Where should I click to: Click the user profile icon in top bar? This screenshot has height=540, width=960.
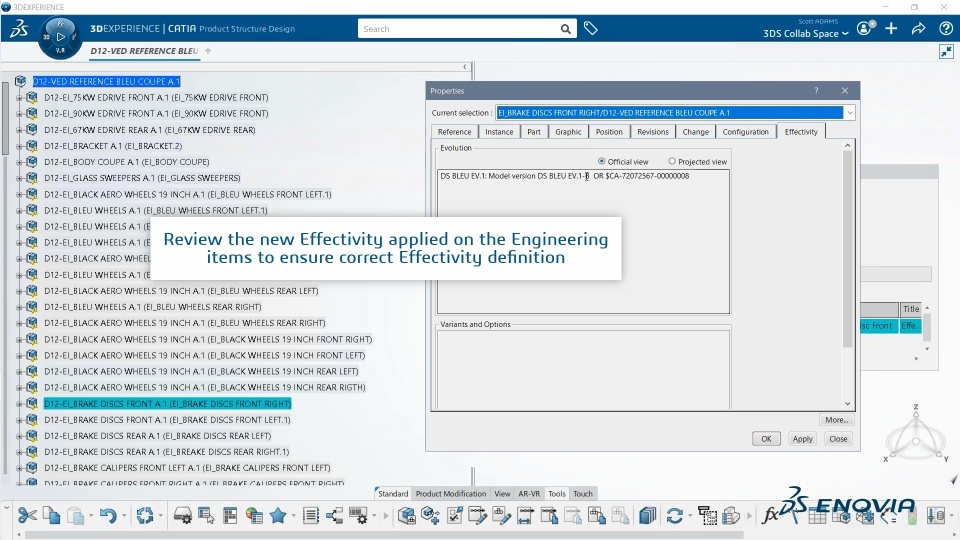864,28
